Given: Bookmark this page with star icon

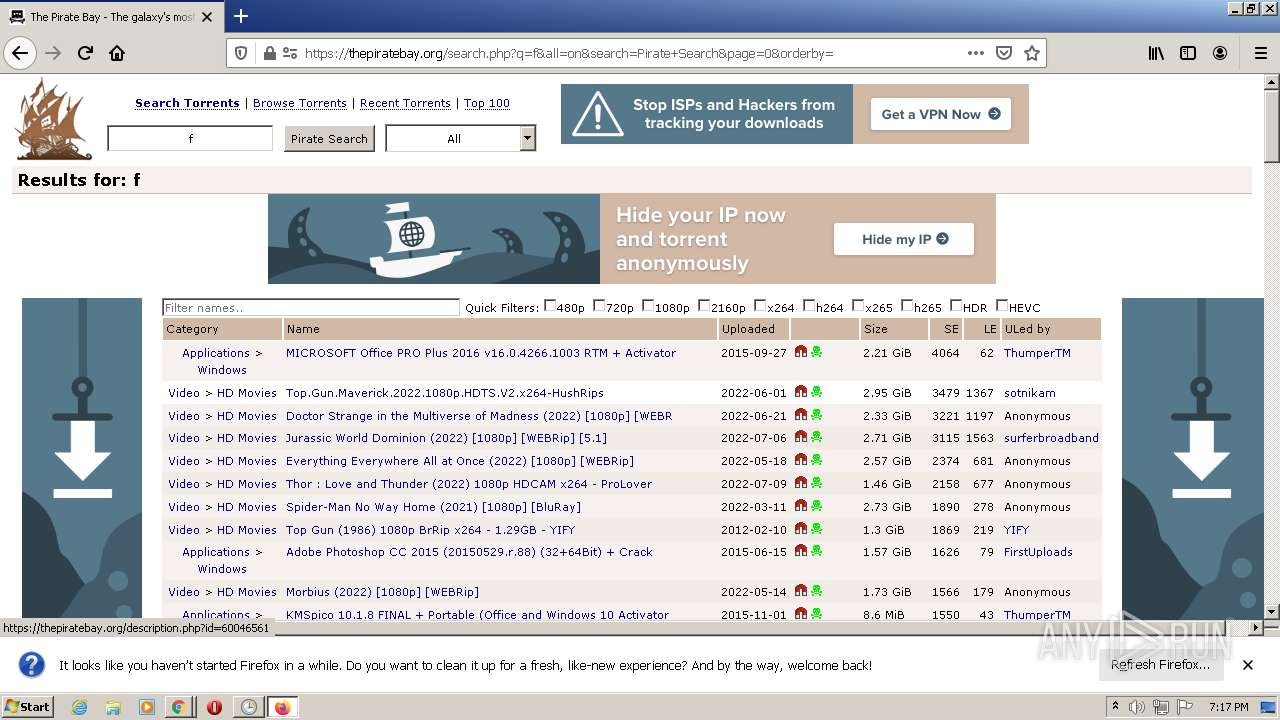Looking at the screenshot, I should click(x=1032, y=53).
